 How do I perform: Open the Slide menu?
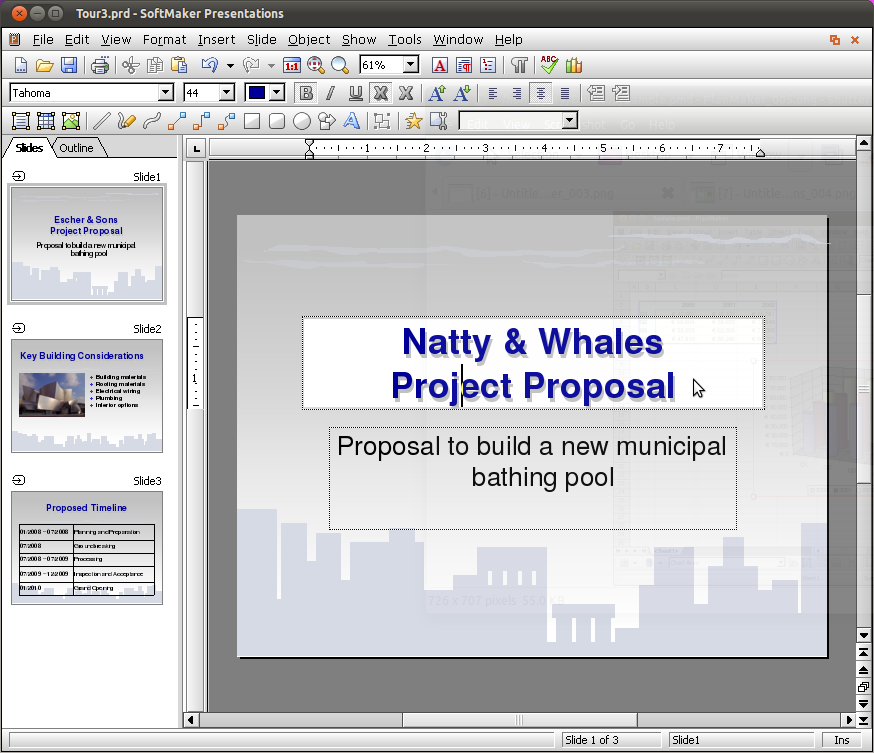[x=261, y=40]
